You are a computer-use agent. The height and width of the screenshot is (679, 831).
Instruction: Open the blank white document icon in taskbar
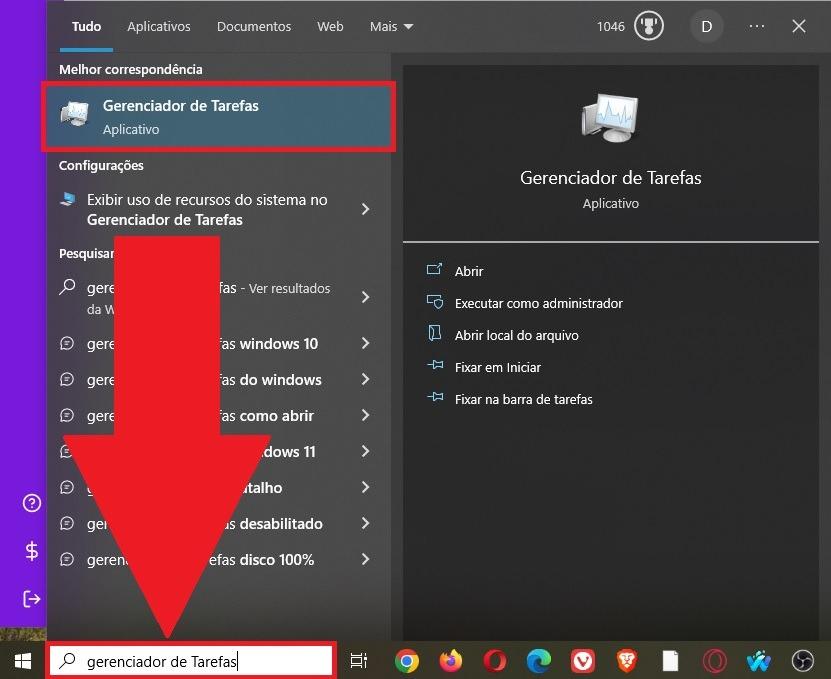[x=670, y=661]
